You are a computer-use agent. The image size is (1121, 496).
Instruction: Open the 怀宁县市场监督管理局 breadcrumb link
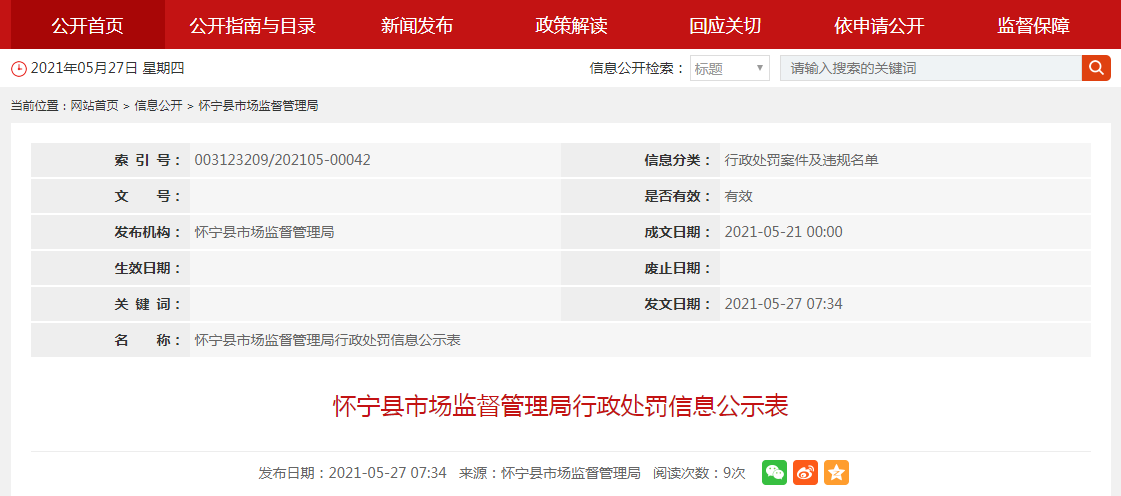pyautogui.click(x=258, y=106)
